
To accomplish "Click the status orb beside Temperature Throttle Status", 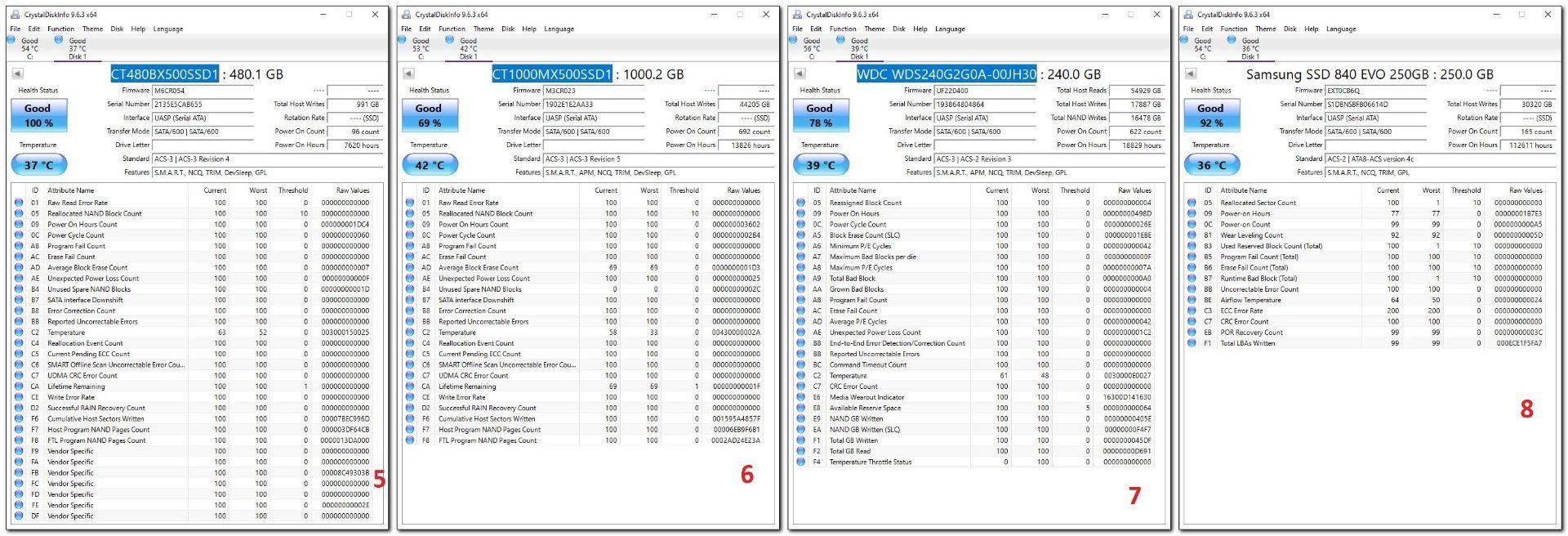I will tap(801, 462).
